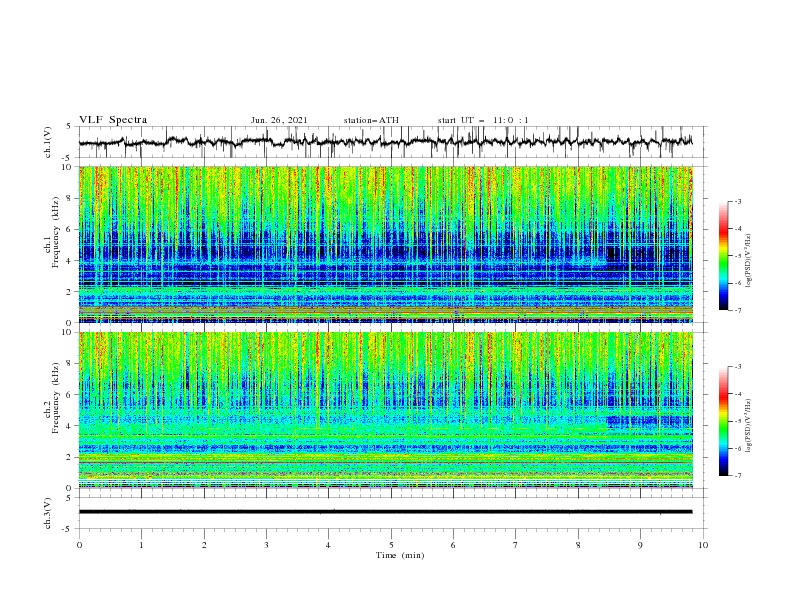Click the '8' kHz tick of ch.1 spectrogram

click(x=69, y=198)
